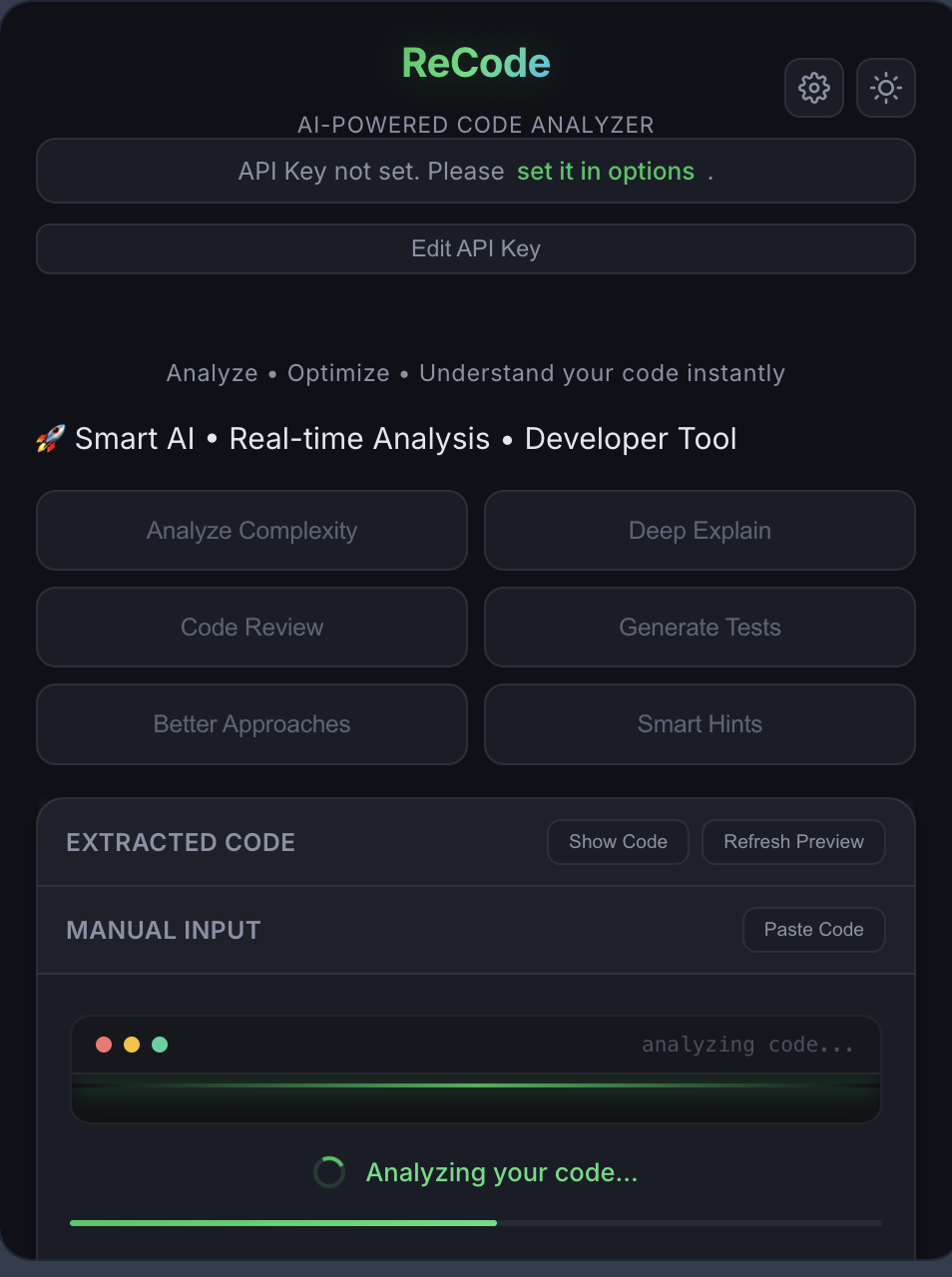Get Smart Hints for the code

point(700,724)
